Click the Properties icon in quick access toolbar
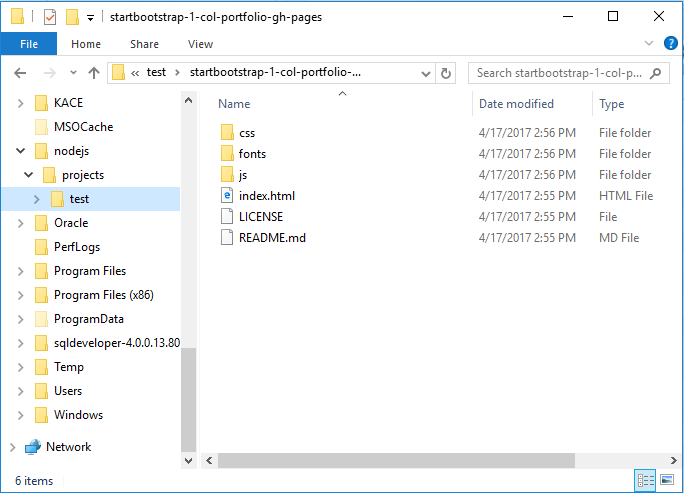 pyautogui.click(x=50, y=17)
